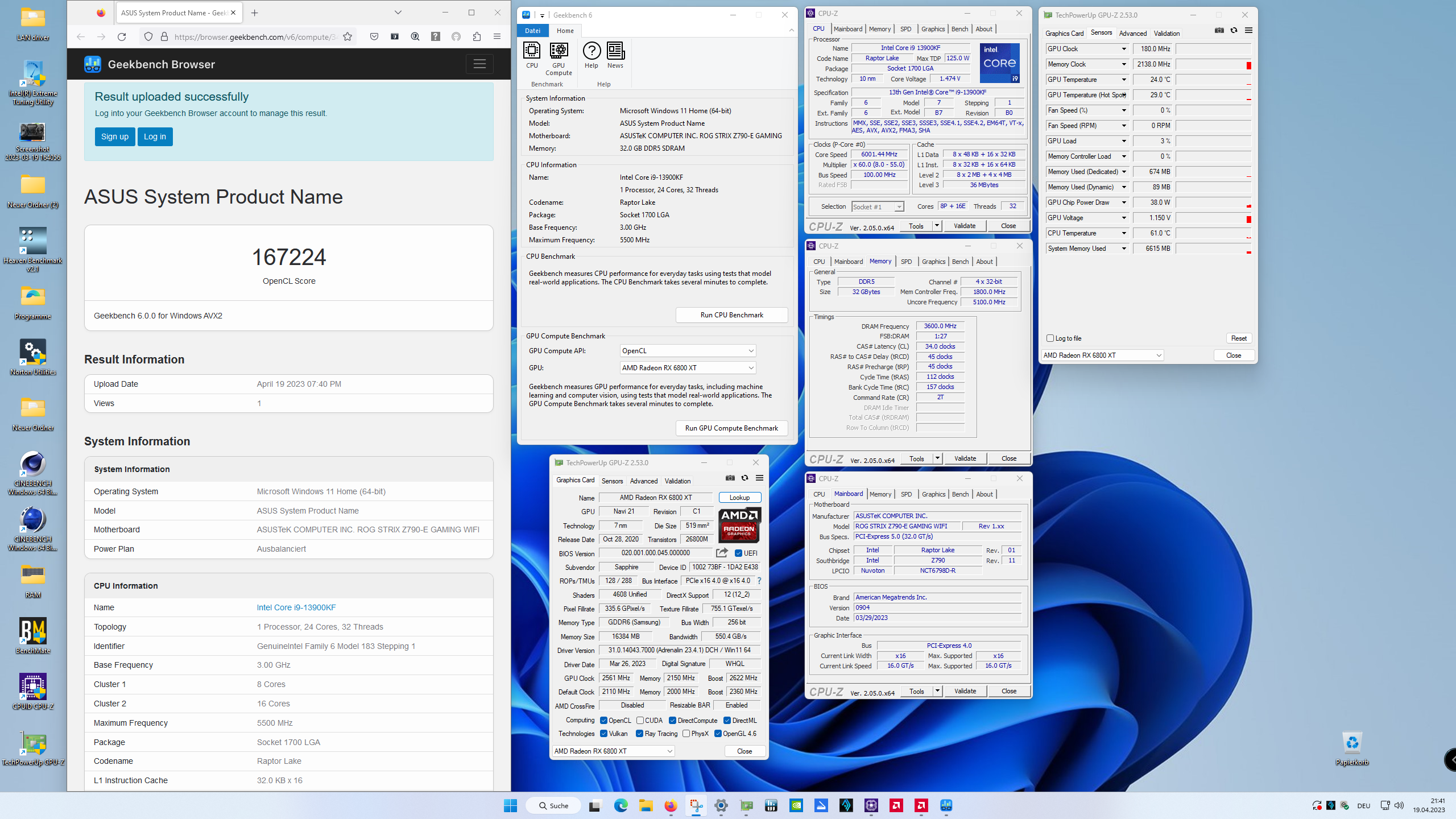Image resolution: width=1456 pixels, height=819 pixels.
Task: Open GPU Compute icon in Geekbench ribbon
Action: point(559,59)
